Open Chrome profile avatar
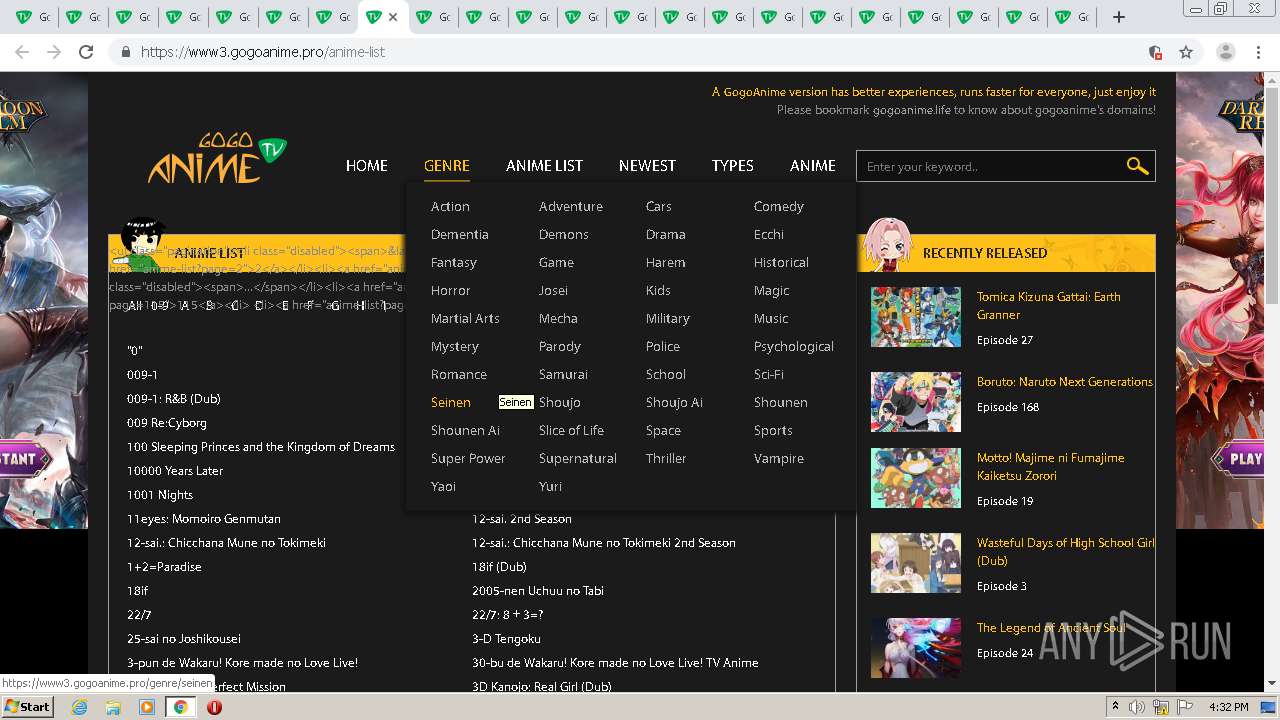Screen dimensions: 1280x720 pyautogui.click(x=1226, y=52)
